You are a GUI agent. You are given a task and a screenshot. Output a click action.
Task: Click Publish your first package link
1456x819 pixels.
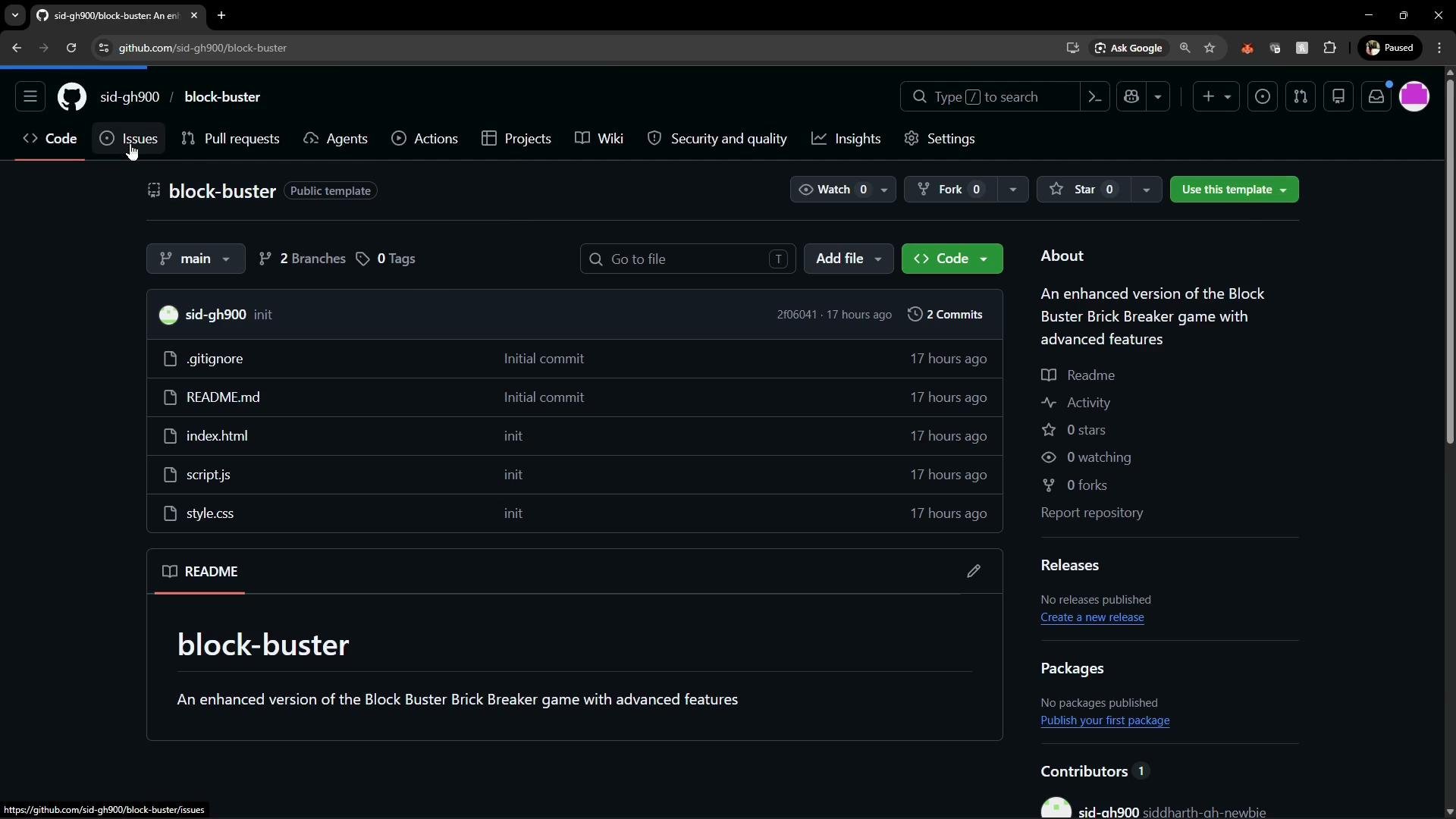tap(1105, 720)
